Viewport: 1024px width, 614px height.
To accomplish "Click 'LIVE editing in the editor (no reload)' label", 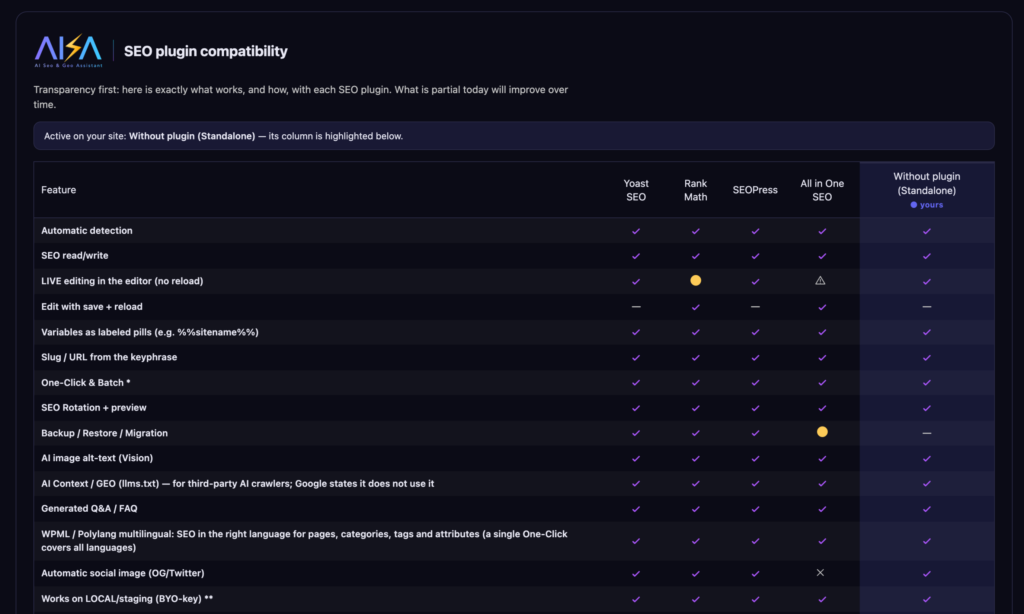I will (x=122, y=281).
